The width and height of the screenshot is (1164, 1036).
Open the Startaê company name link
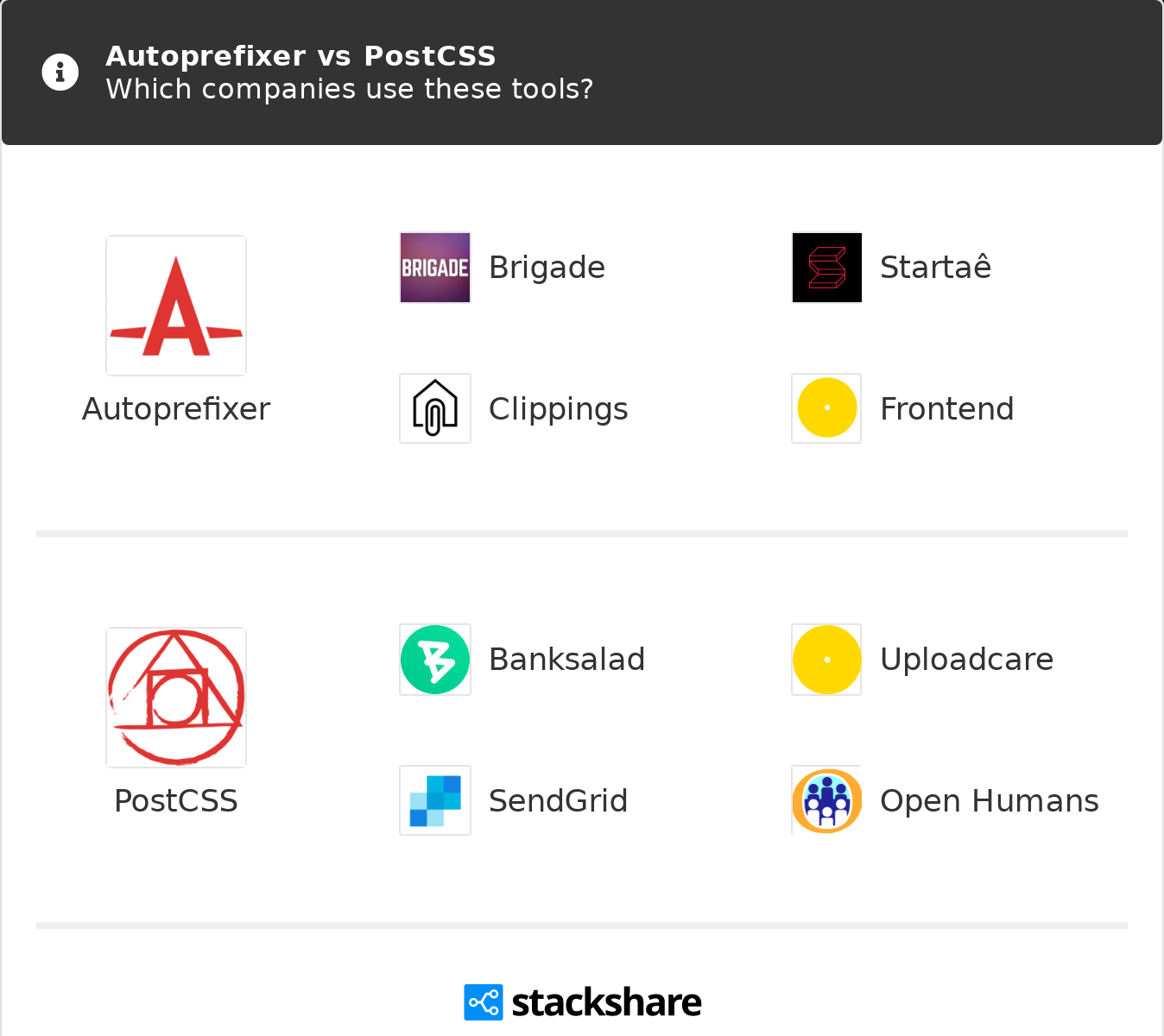(935, 268)
